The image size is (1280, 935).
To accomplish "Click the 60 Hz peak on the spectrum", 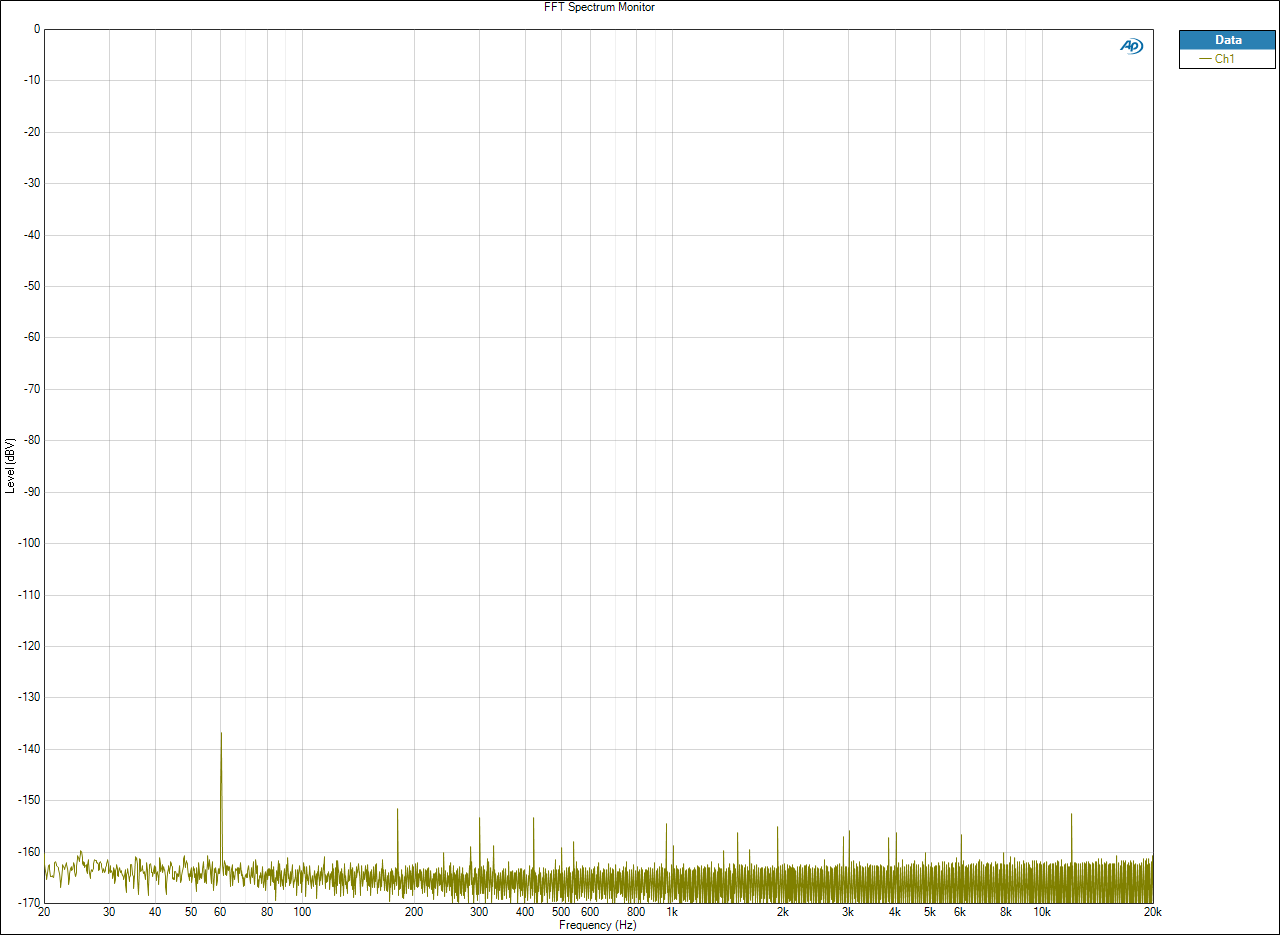I will click(x=221, y=734).
